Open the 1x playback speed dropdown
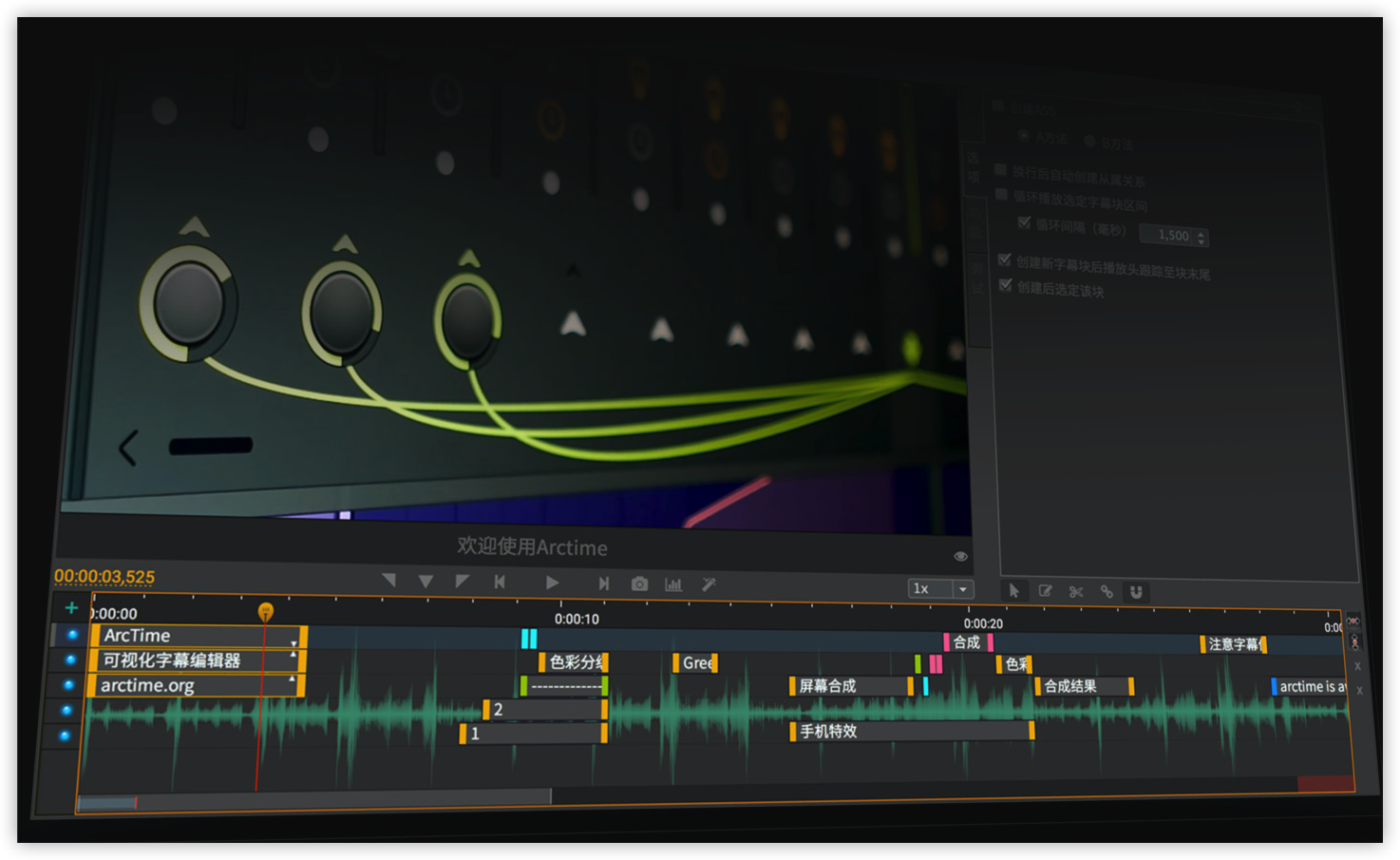The height and width of the screenshot is (860, 1400). pyautogui.click(x=962, y=589)
